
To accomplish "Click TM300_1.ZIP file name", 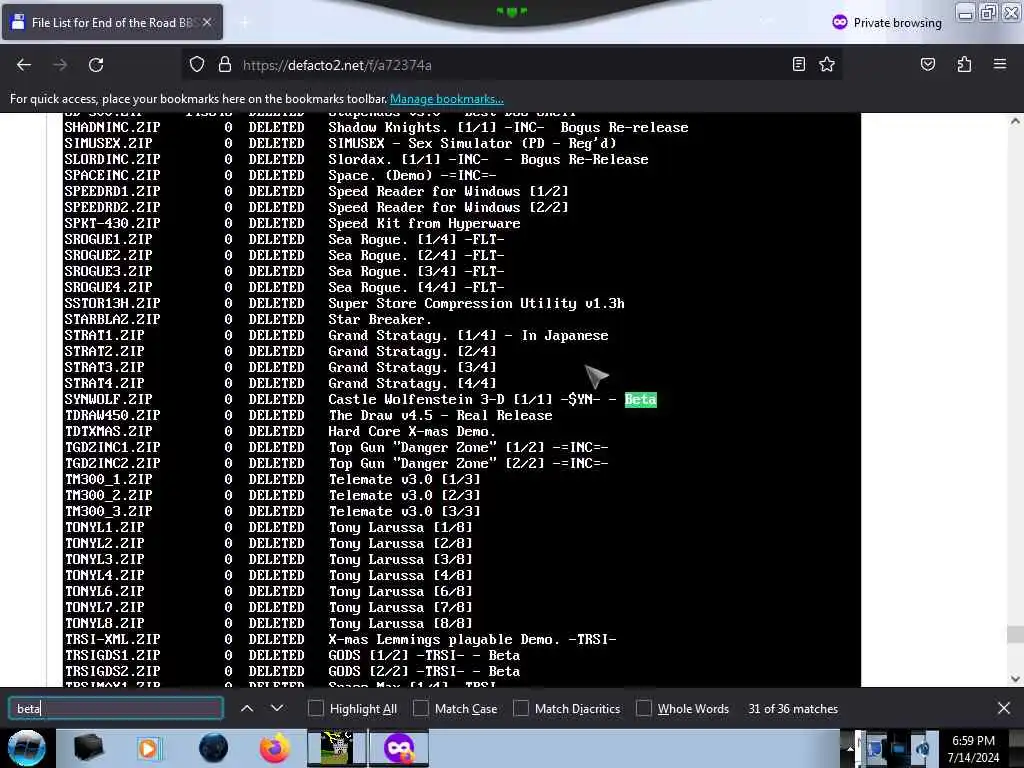I will pyautogui.click(x=108, y=479).
